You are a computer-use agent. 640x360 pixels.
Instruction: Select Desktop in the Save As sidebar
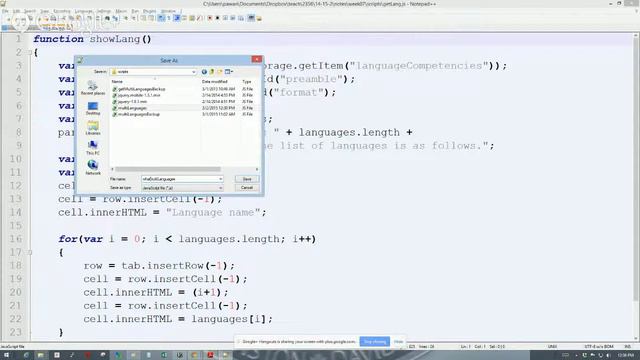pyautogui.click(x=93, y=108)
